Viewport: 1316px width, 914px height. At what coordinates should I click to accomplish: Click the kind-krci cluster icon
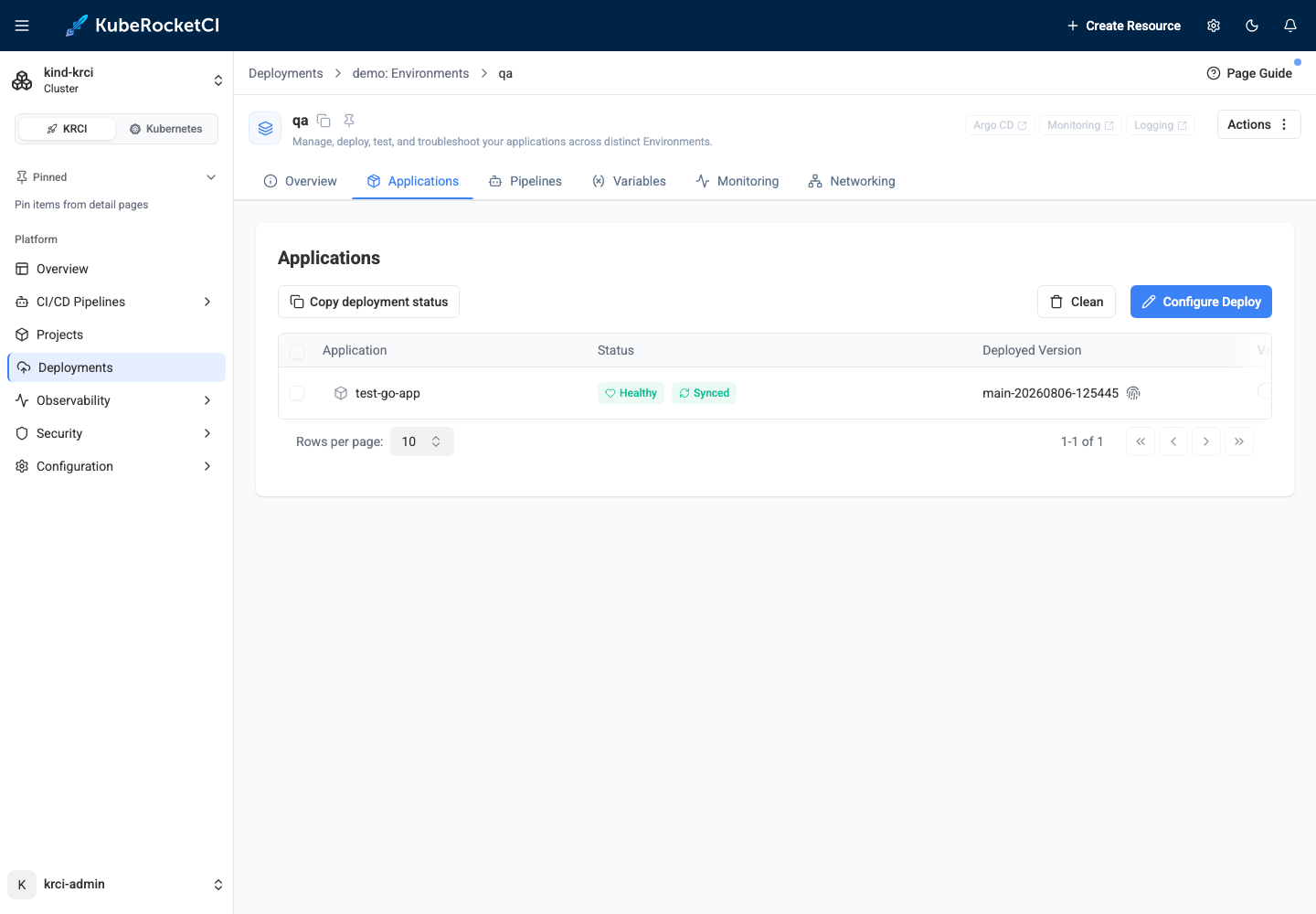point(22,80)
